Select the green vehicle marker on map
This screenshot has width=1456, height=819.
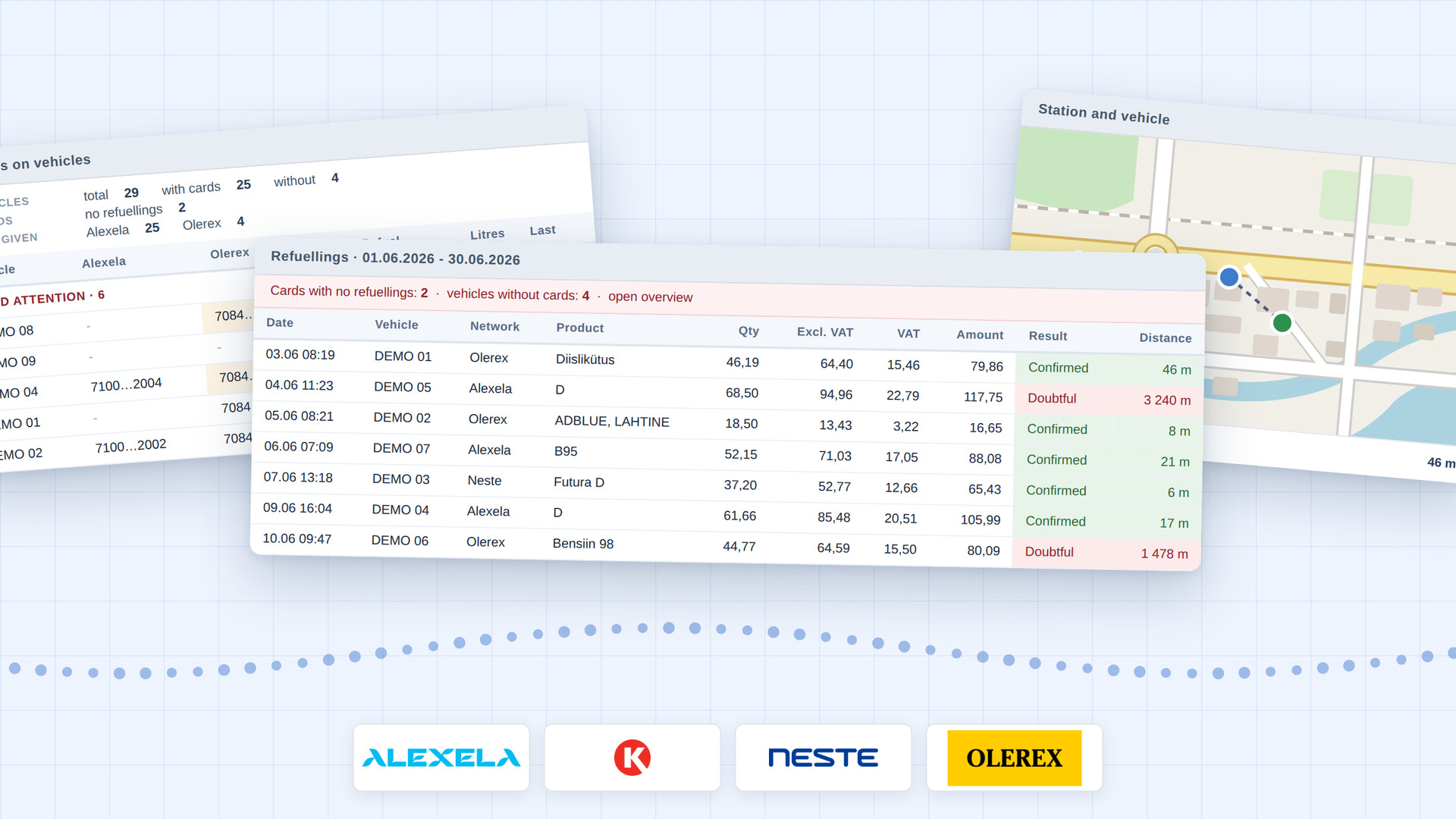tap(1282, 322)
